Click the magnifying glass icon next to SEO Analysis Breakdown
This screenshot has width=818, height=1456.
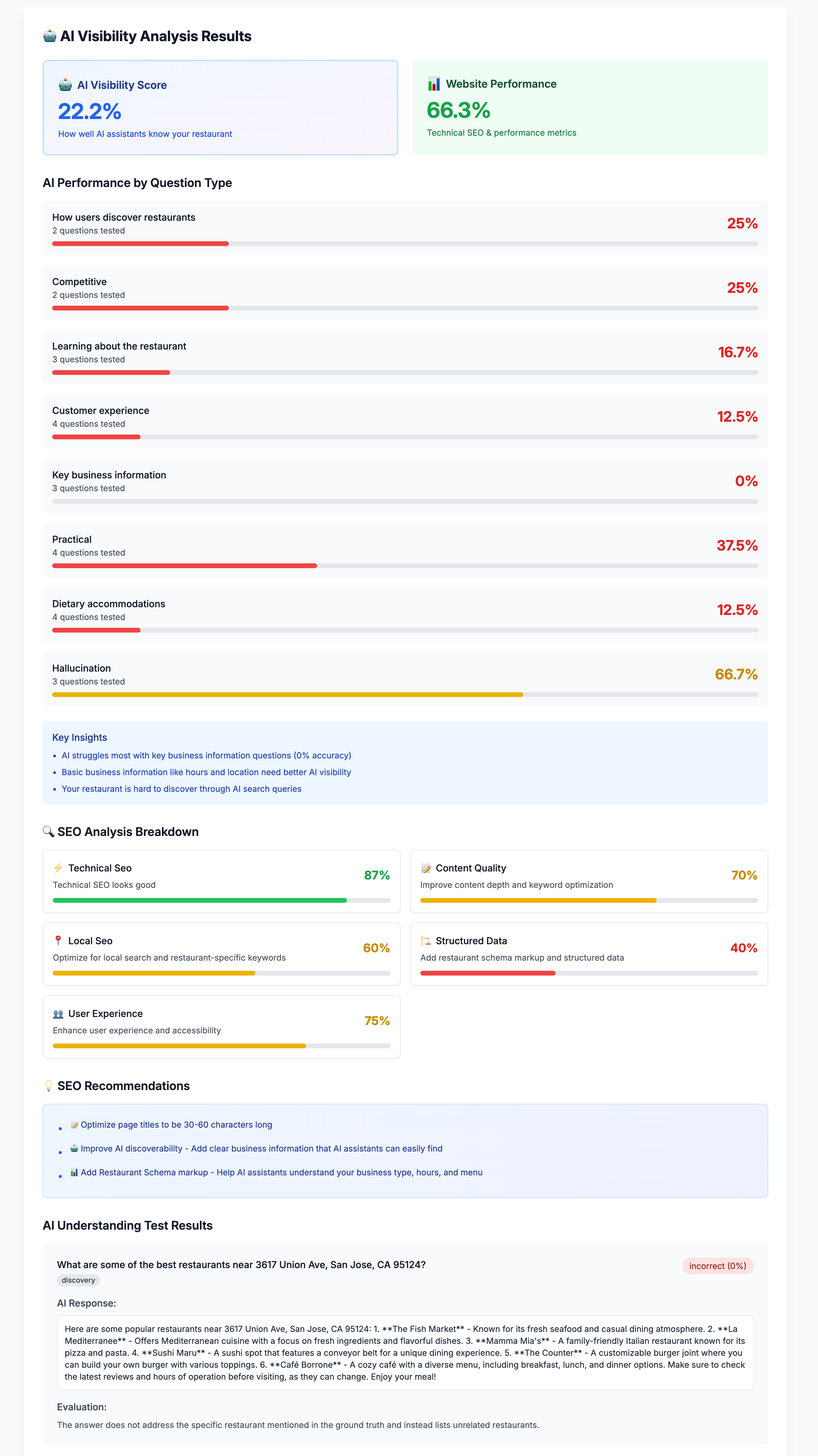pyautogui.click(x=49, y=831)
